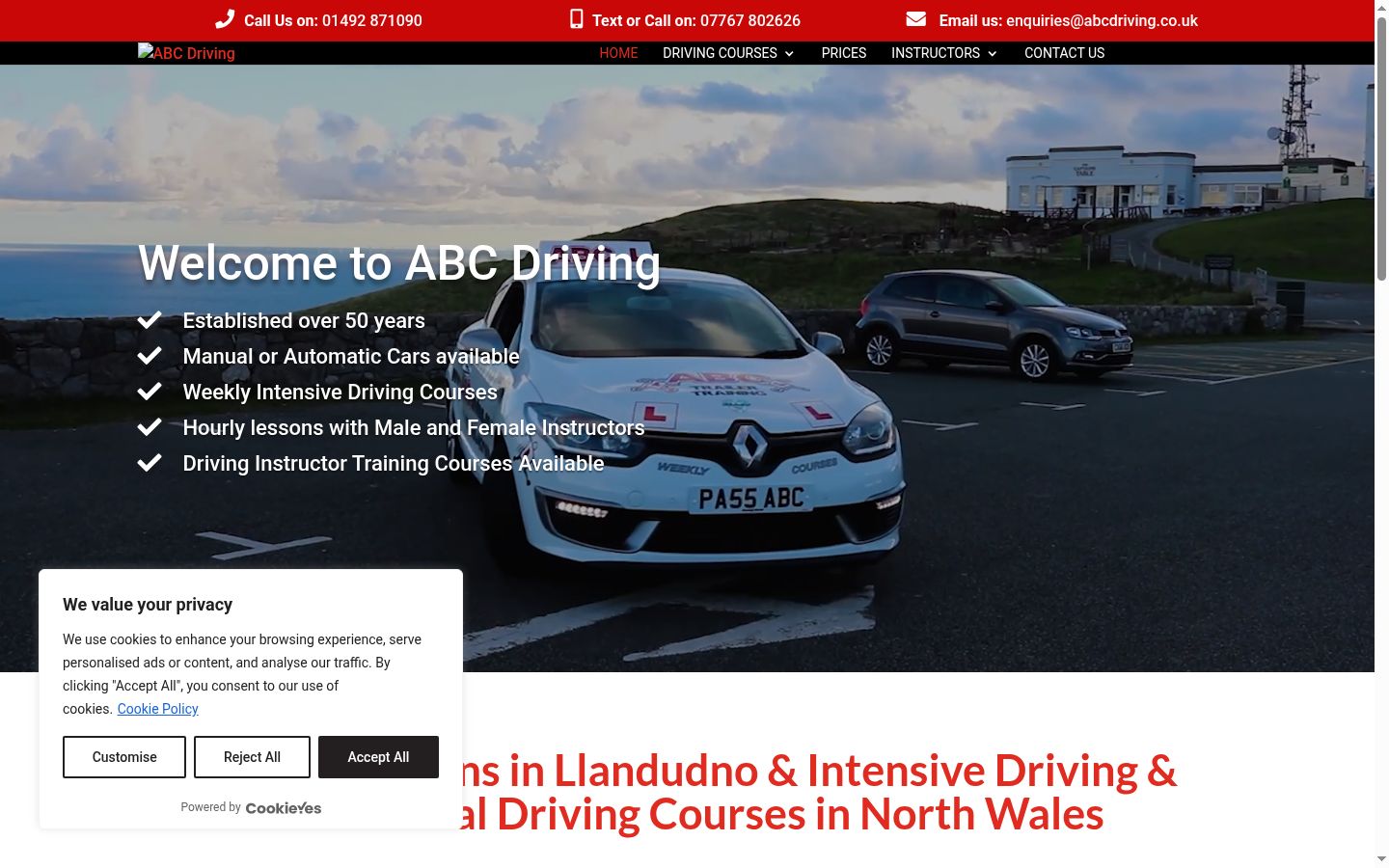This screenshot has width=1389, height=868.
Task: Click the scrollbar up arrow
Action: [x=1381, y=8]
